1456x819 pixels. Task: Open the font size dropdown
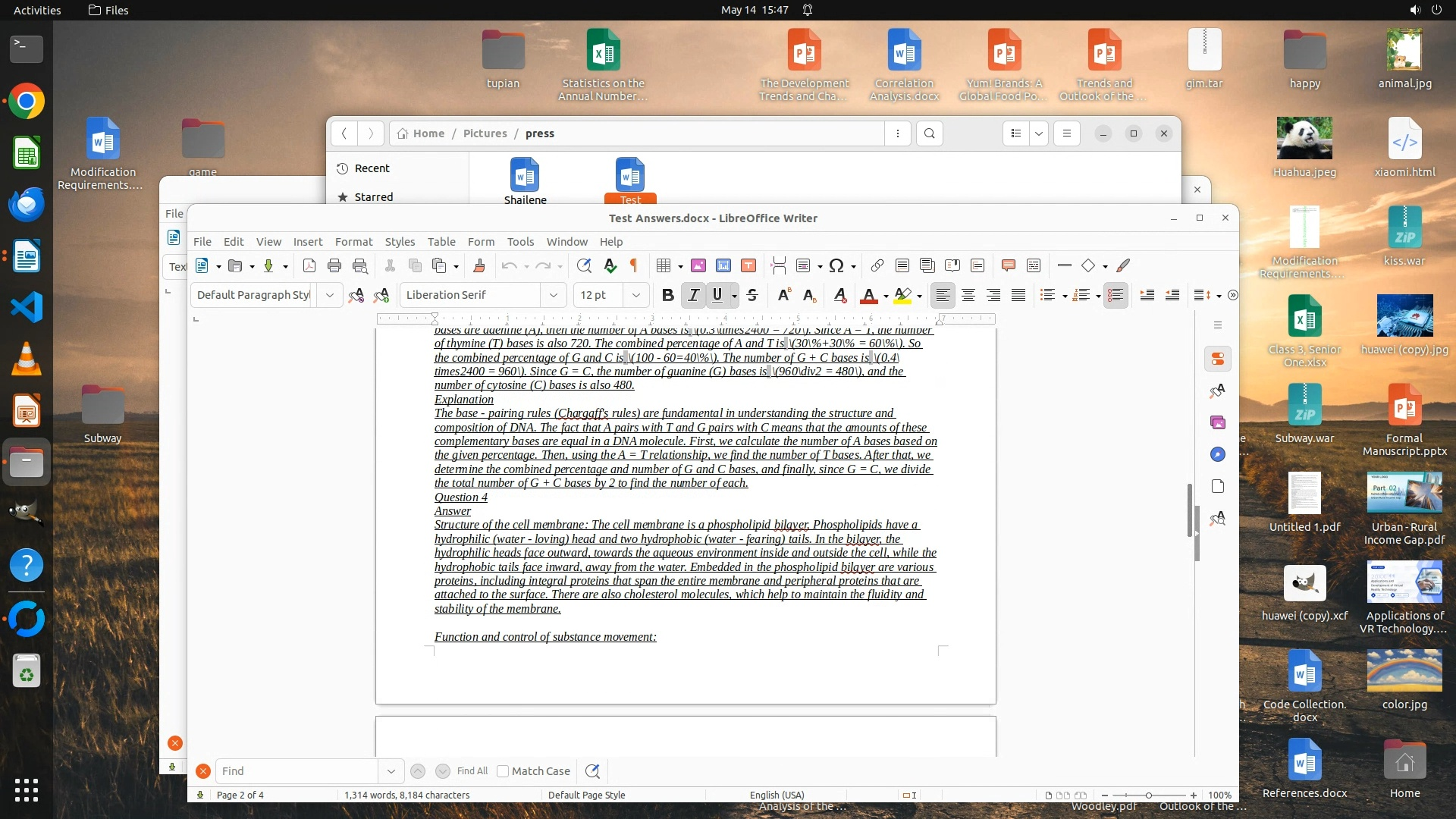636,296
